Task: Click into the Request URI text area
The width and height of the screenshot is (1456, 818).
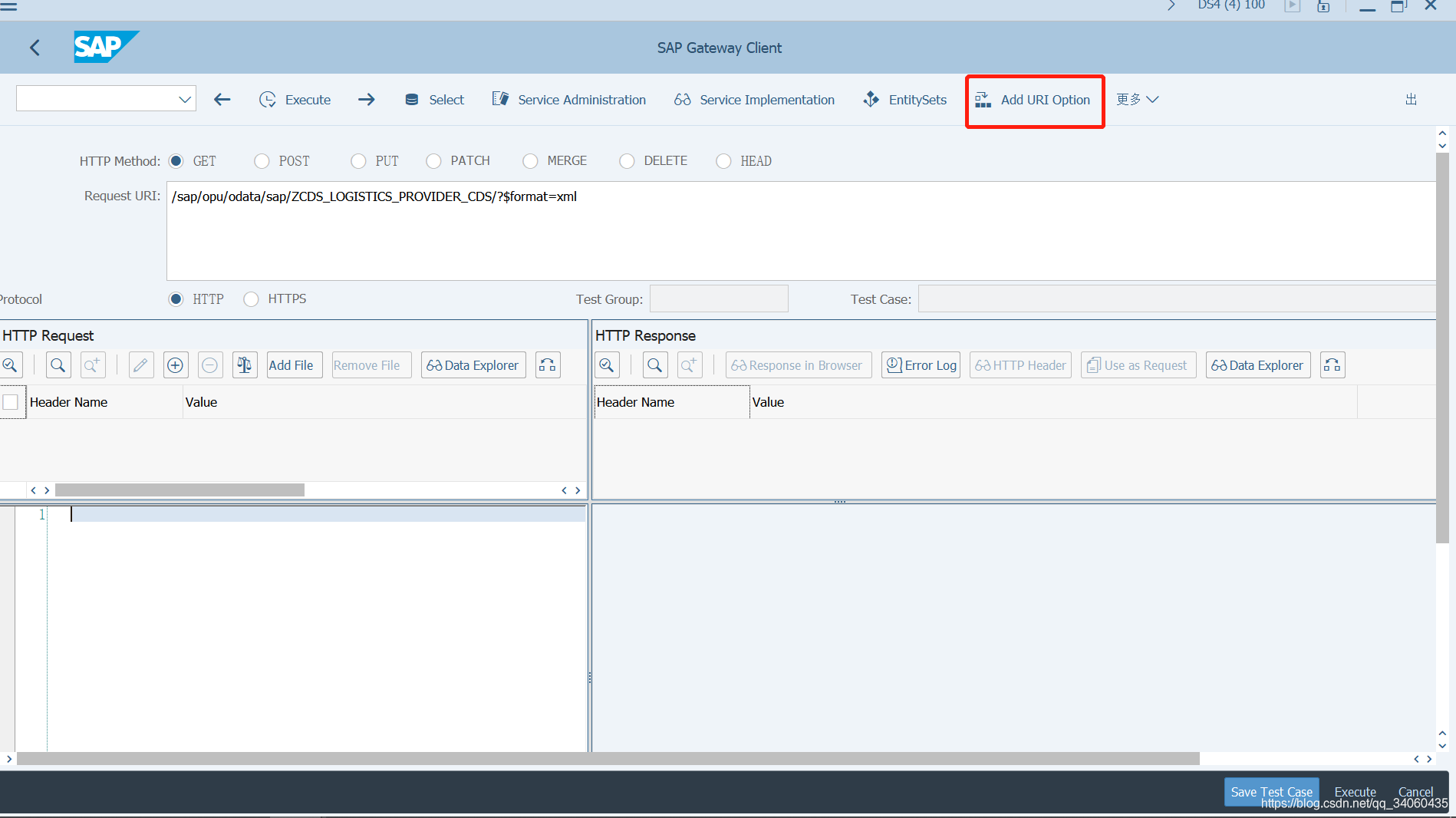Action: coord(801,231)
